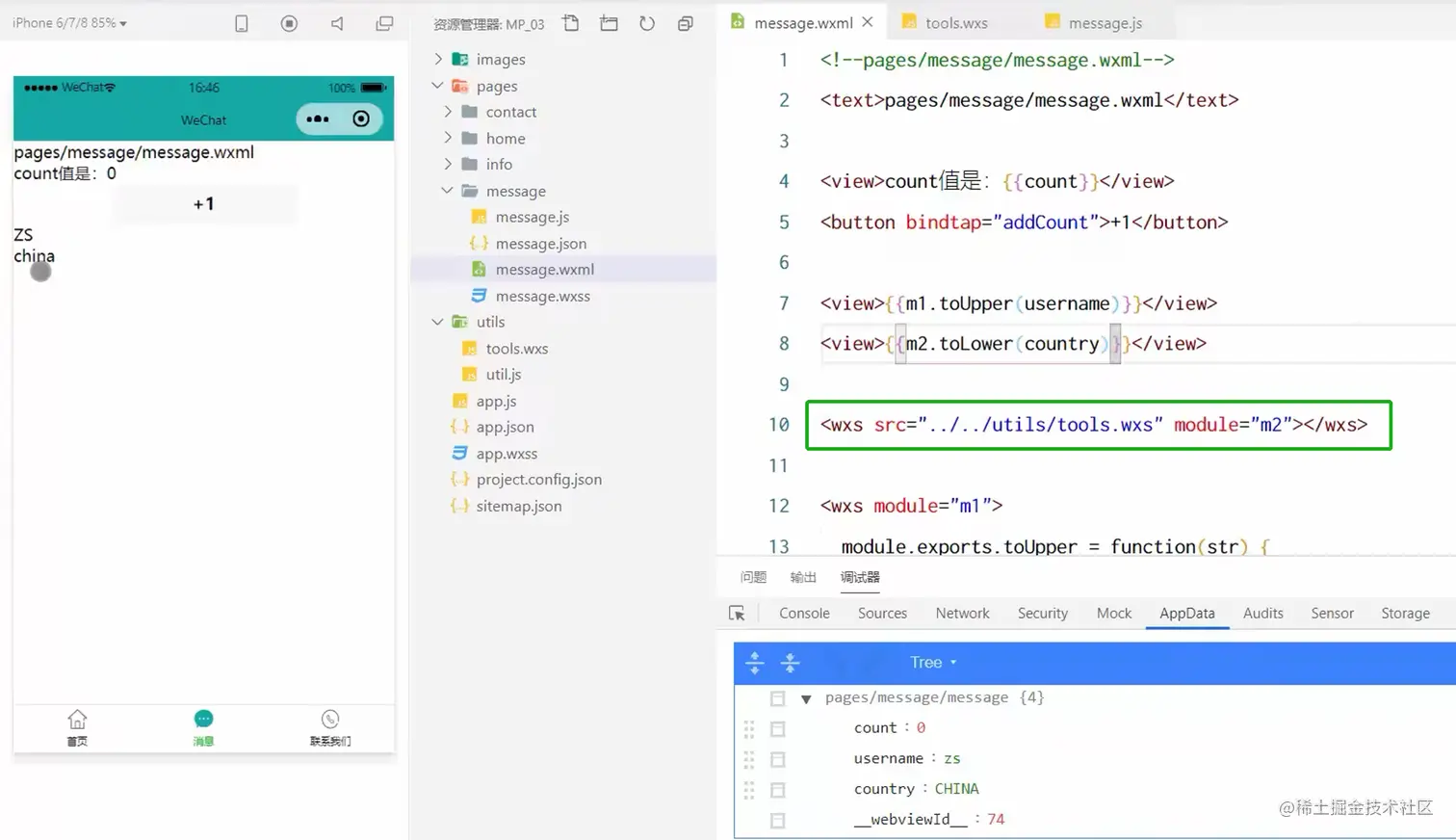Click the capsule close circle button

361,118
